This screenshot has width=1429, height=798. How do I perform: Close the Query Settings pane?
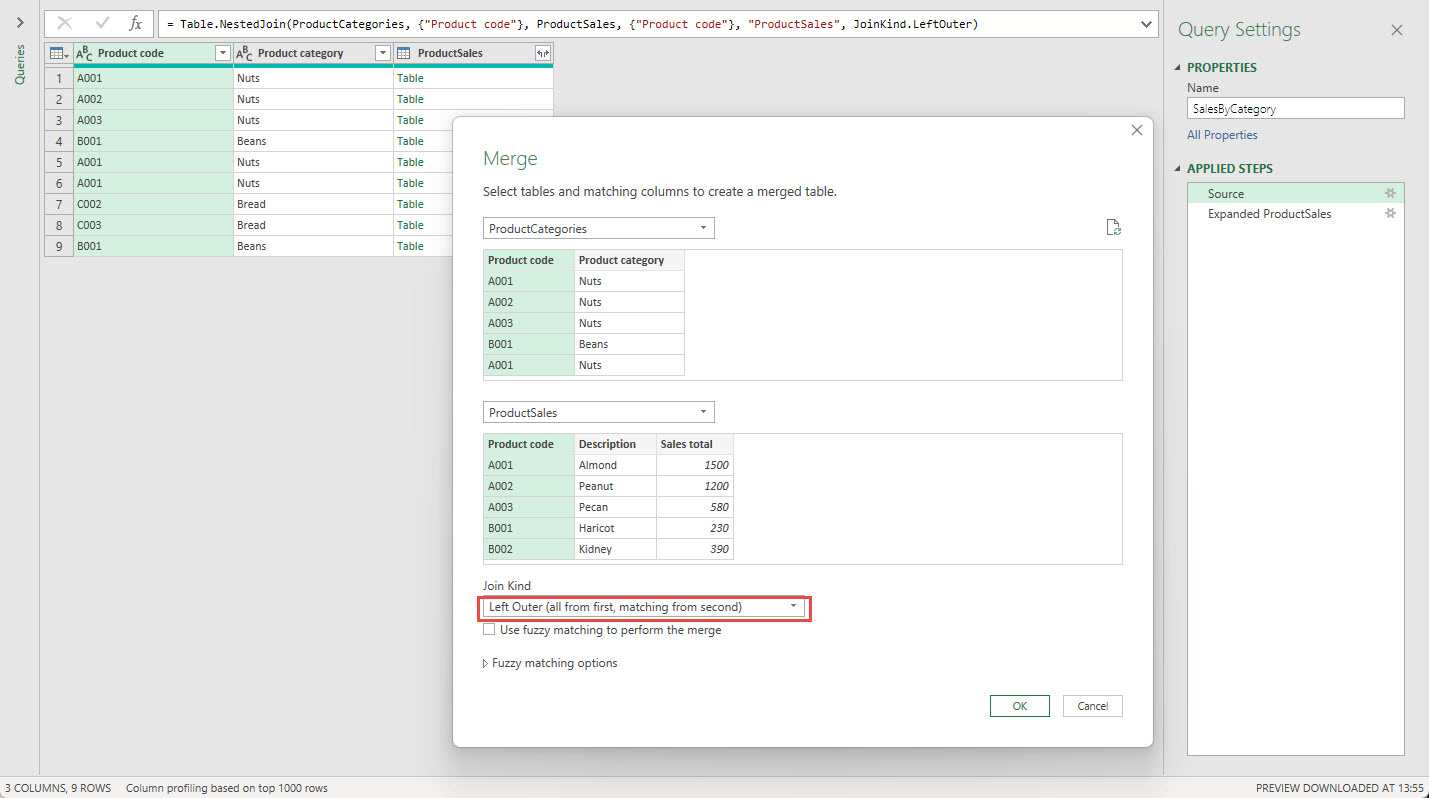click(x=1397, y=30)
